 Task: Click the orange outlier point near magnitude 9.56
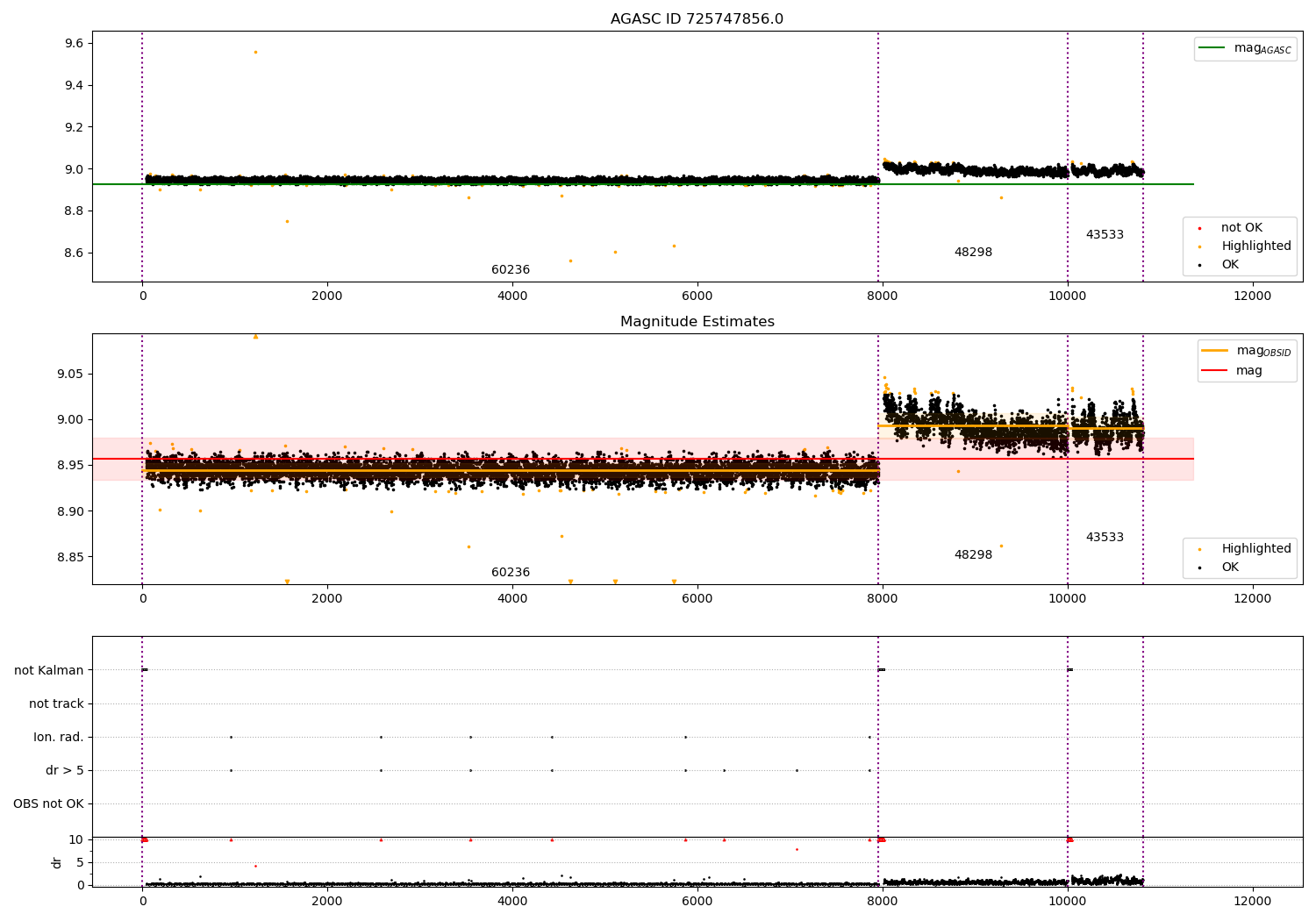(255, 52)
